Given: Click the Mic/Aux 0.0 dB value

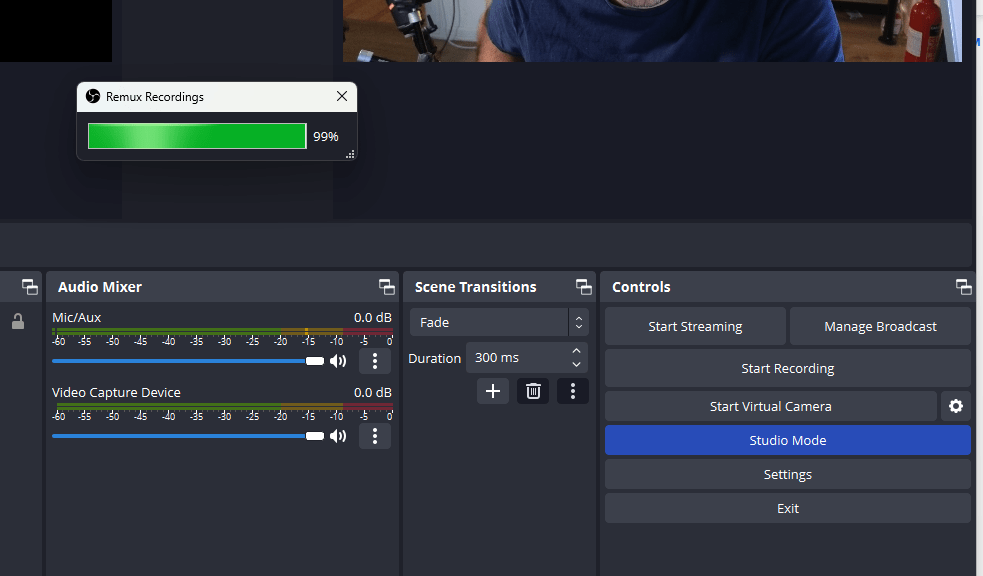Looking at the screenshot, I should coord(372,317).
